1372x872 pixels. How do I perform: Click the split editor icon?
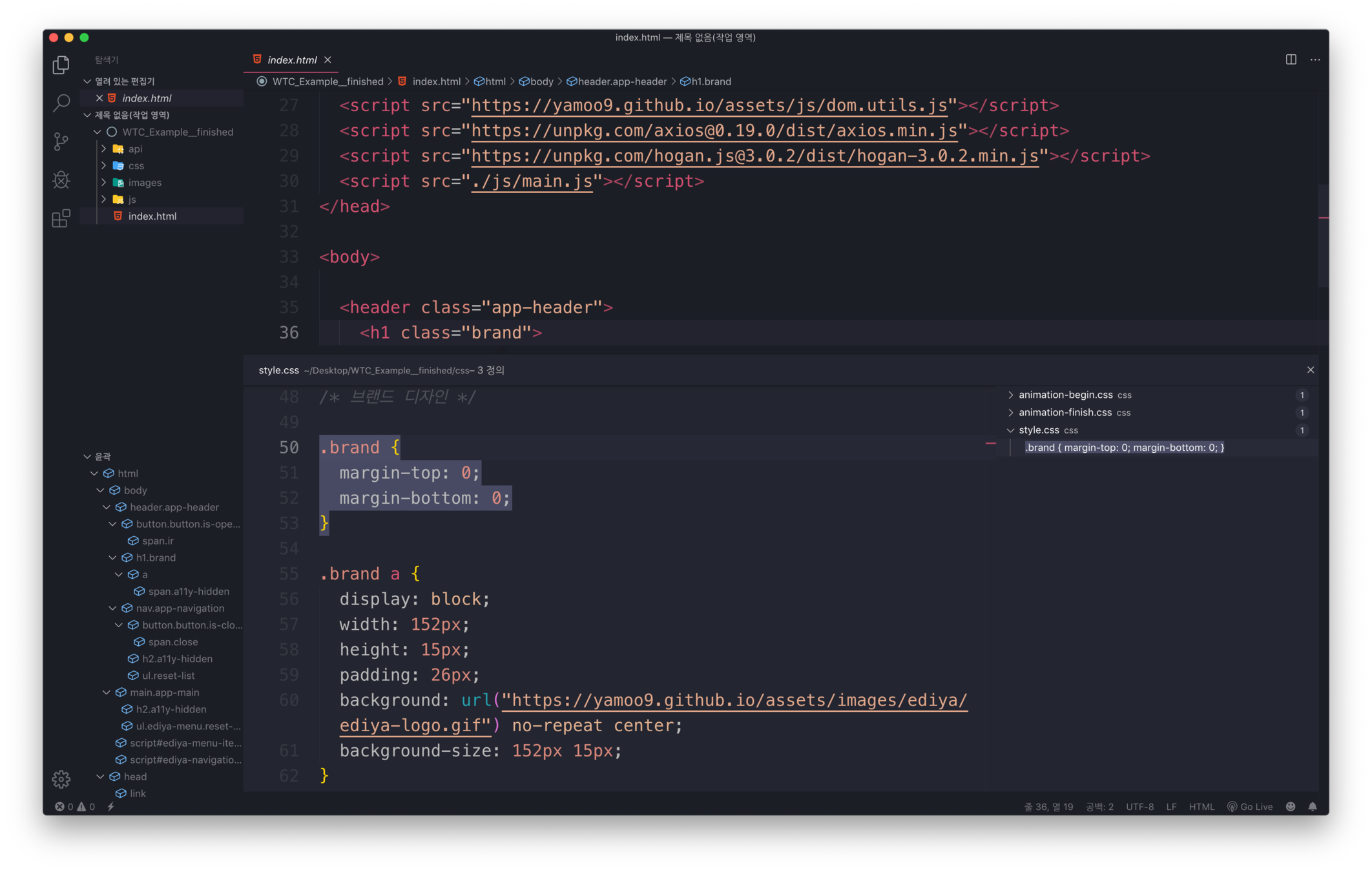[x=1291, y=59]
